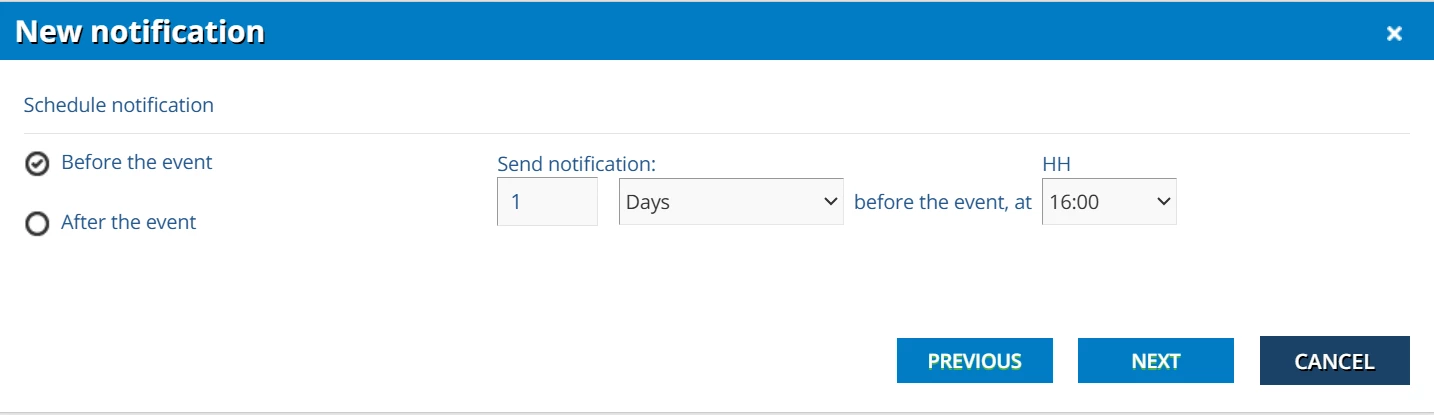Focus the number input showing 1
Screen dimensions: 1434x415
(x=547, y=202)
